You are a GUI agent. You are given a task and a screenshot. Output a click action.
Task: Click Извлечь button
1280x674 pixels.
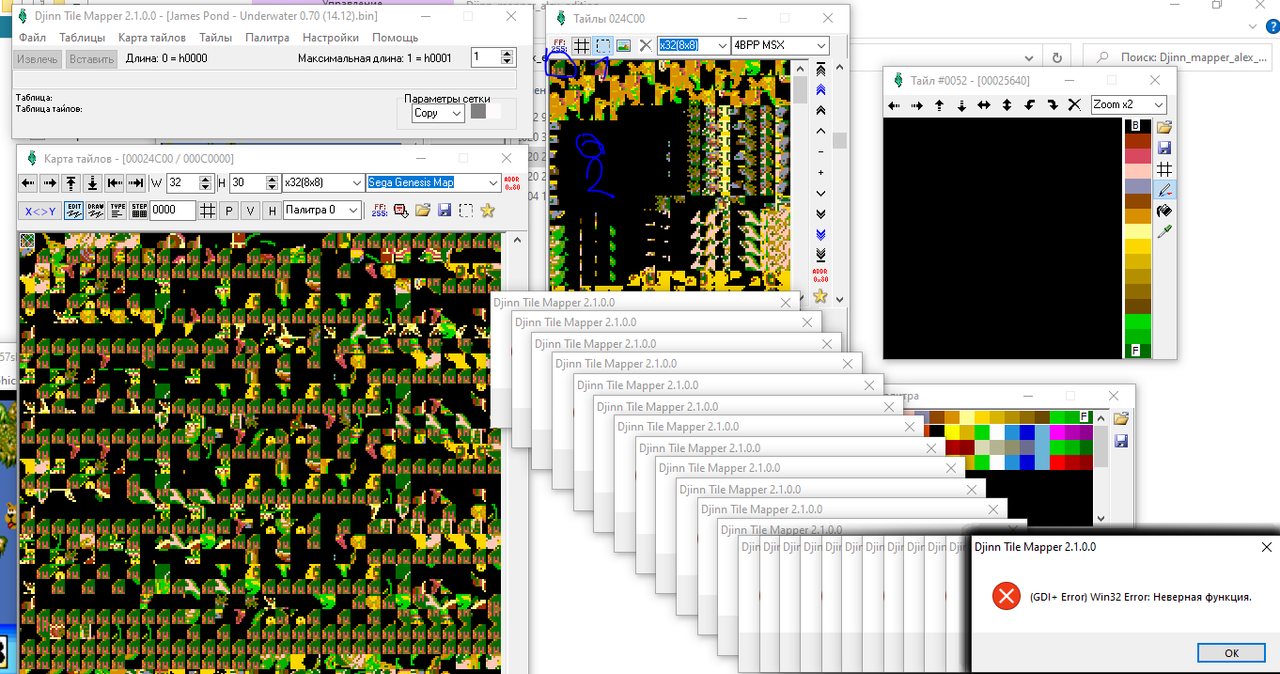pos(37,59)
